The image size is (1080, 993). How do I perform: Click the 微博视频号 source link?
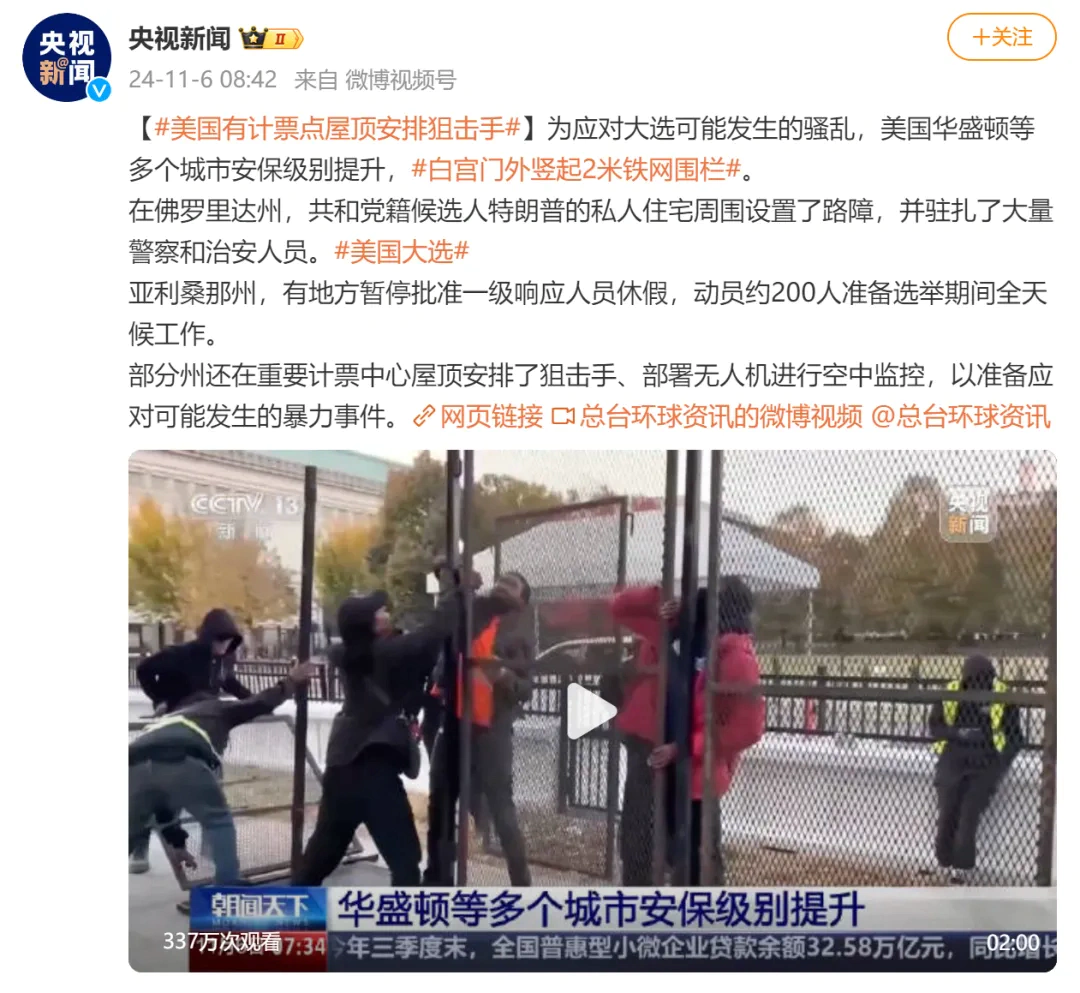click(x=400, y=80)
